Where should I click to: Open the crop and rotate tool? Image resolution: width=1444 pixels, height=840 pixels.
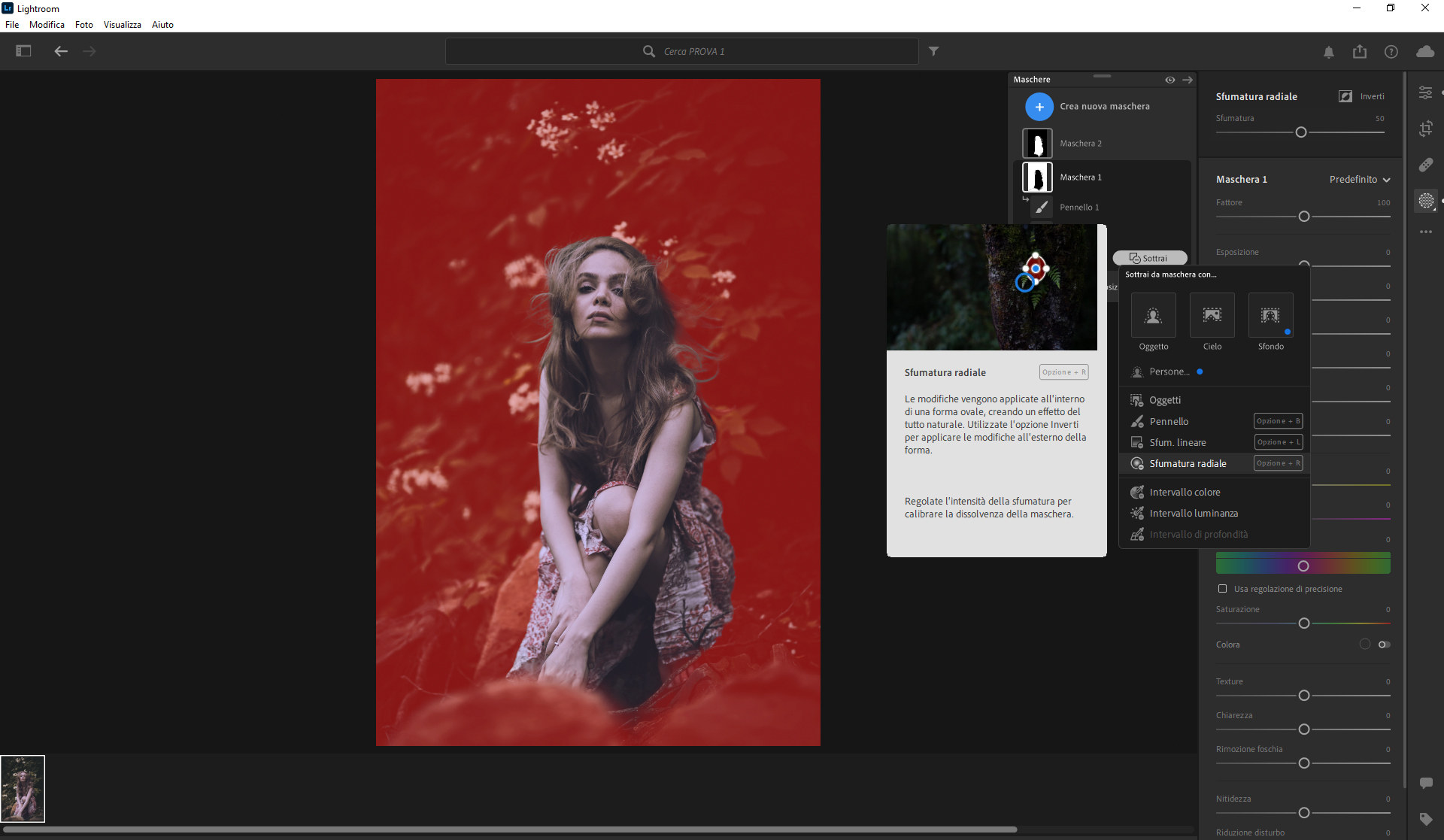[x=1426, y=129]
